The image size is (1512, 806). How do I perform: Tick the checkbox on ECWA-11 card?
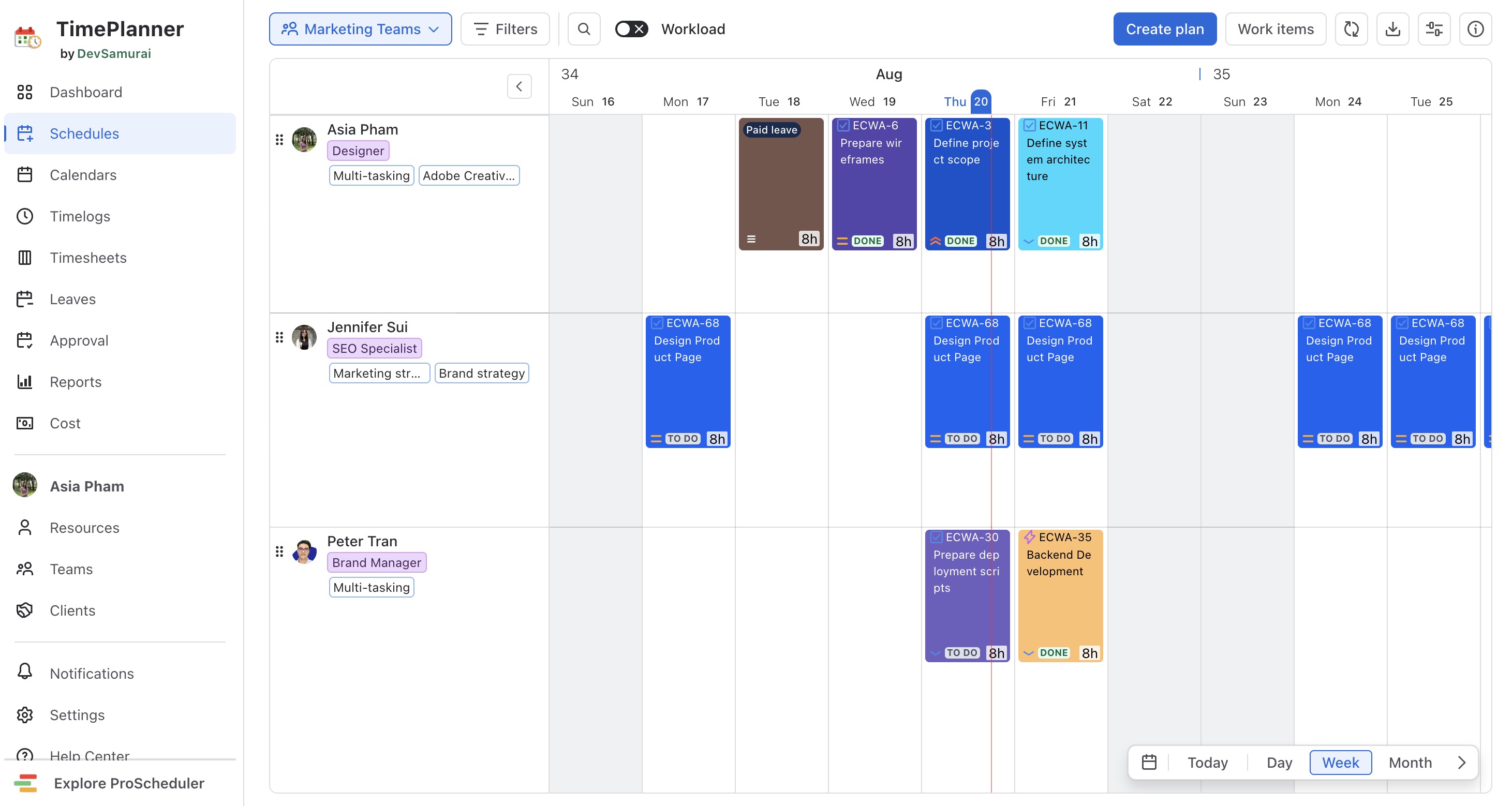(x=1030, y=126)
